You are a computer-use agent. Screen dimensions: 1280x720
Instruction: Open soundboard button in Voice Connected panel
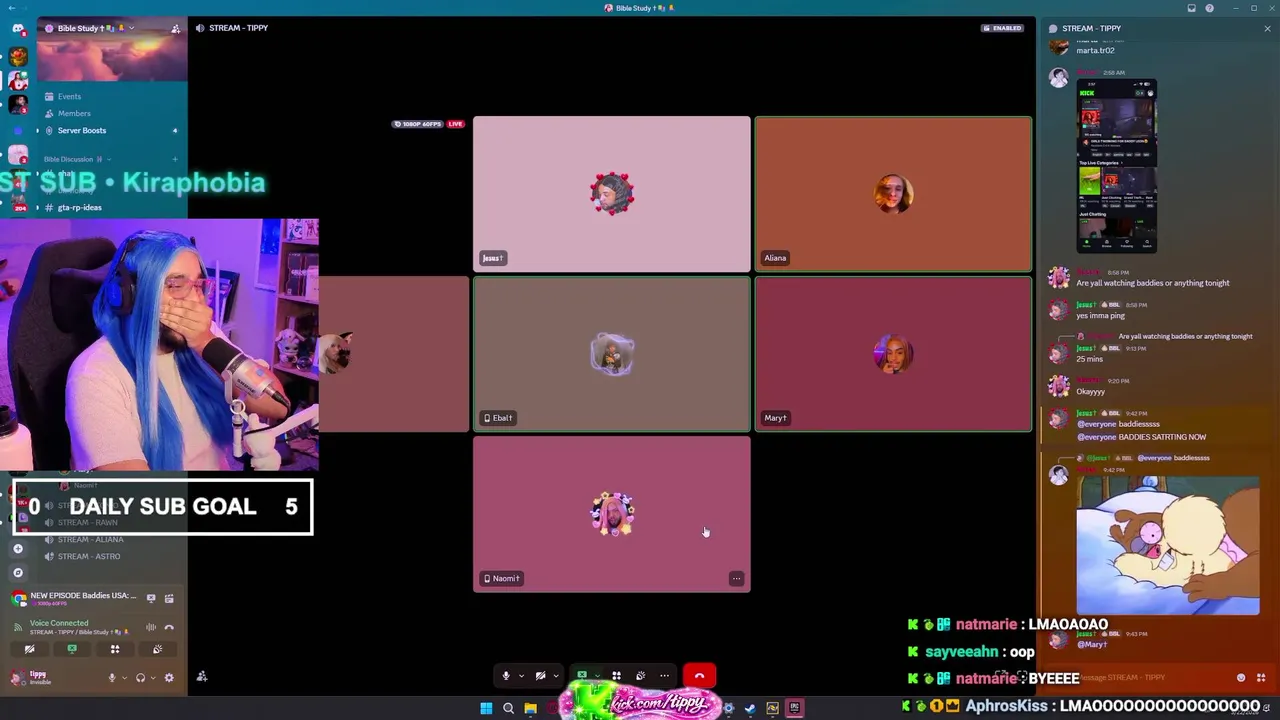tap(157, 649)
